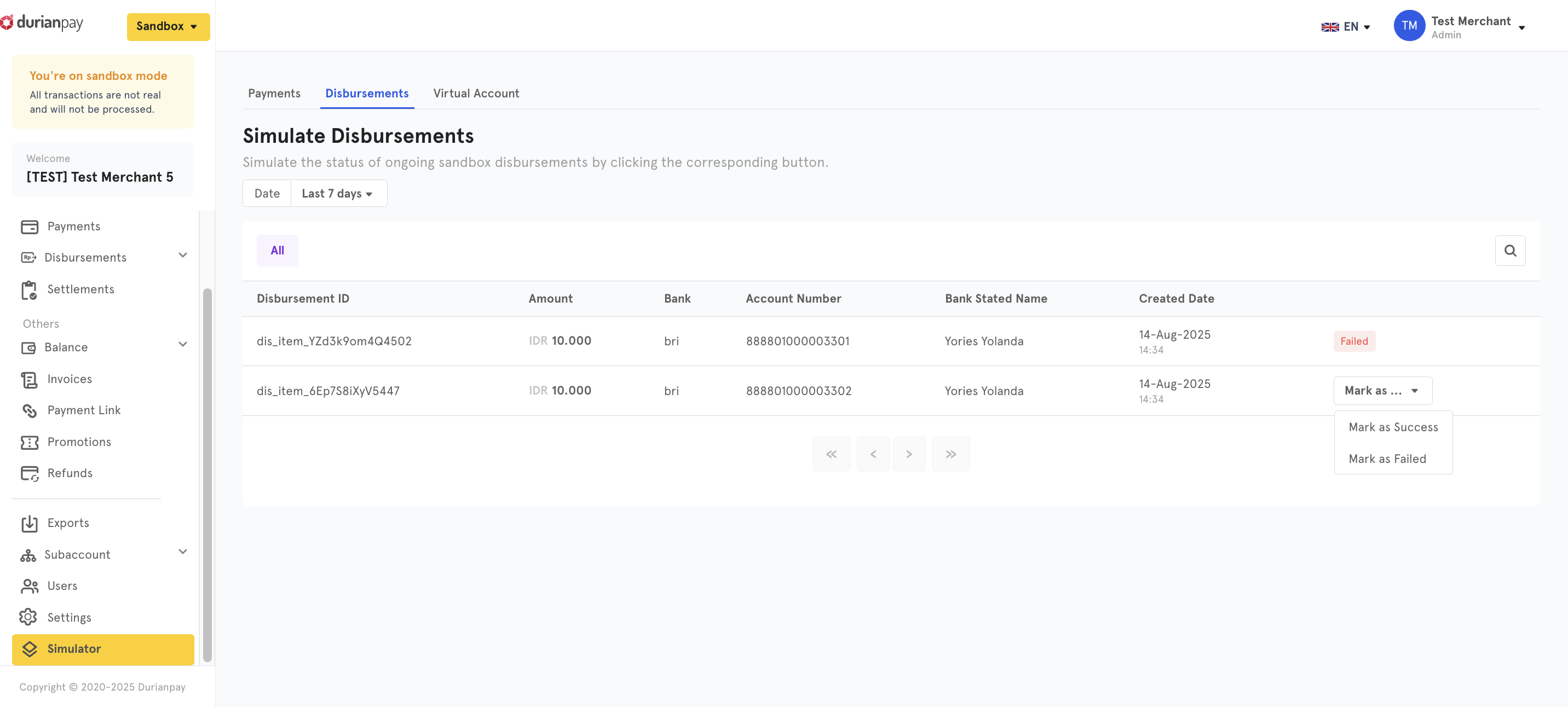Open the Refunds card icon
The image size is (1568, 707).
28,473
